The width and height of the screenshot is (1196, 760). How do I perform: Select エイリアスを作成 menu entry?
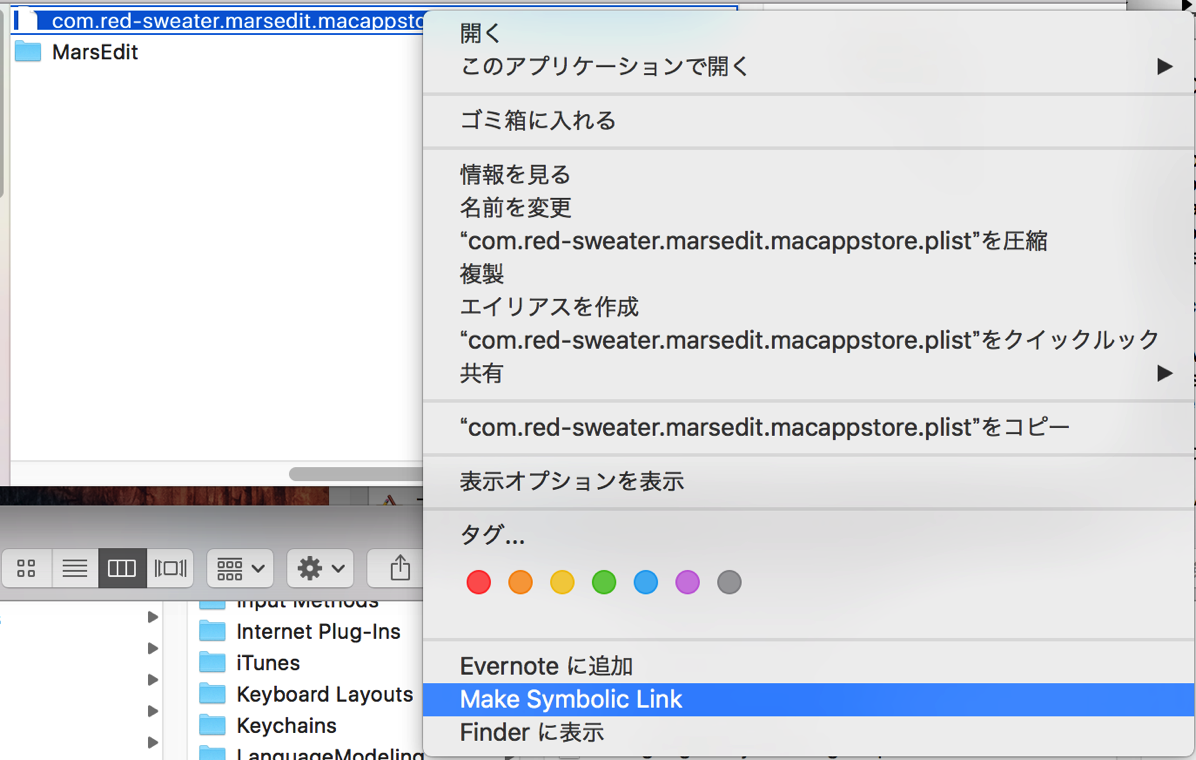tap(809, 307)
